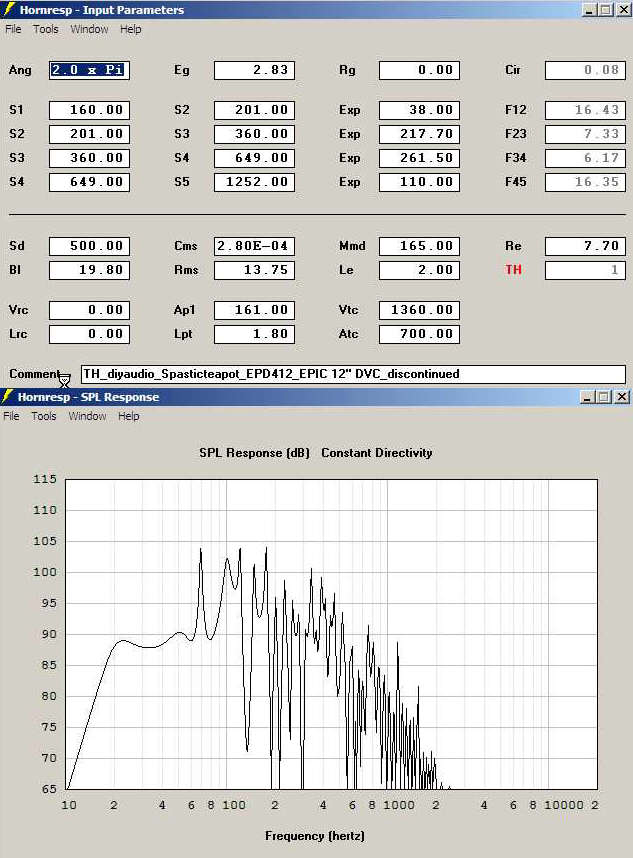Click the Mmd field with 165.00
The image size is (633, 858).
coord(420,246)
